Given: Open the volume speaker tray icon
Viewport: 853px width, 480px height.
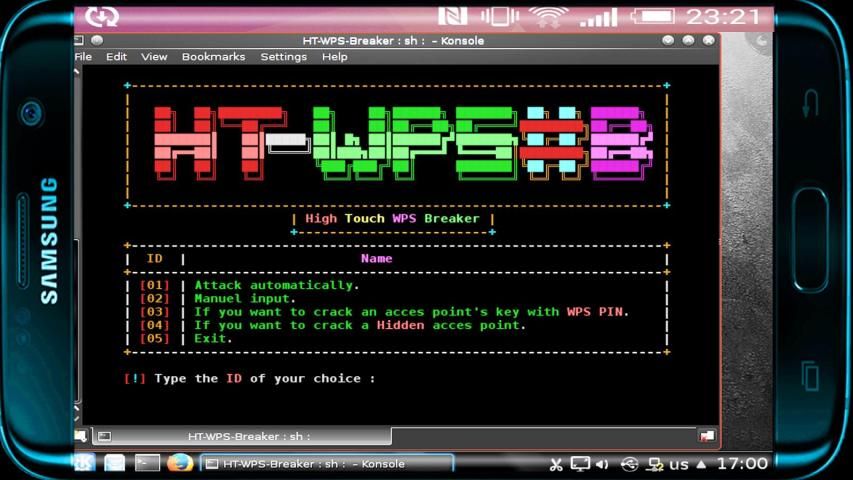Looking at the screenshot, I should click(x=602, y=464).
